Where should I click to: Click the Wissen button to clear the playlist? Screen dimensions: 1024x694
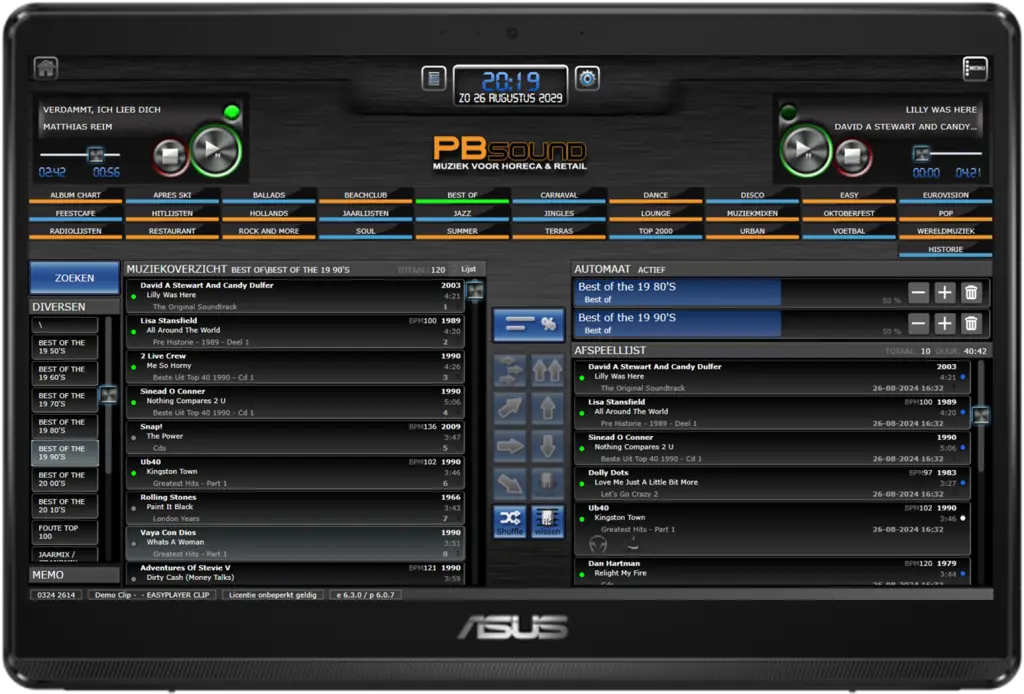[x=547, y=520]
